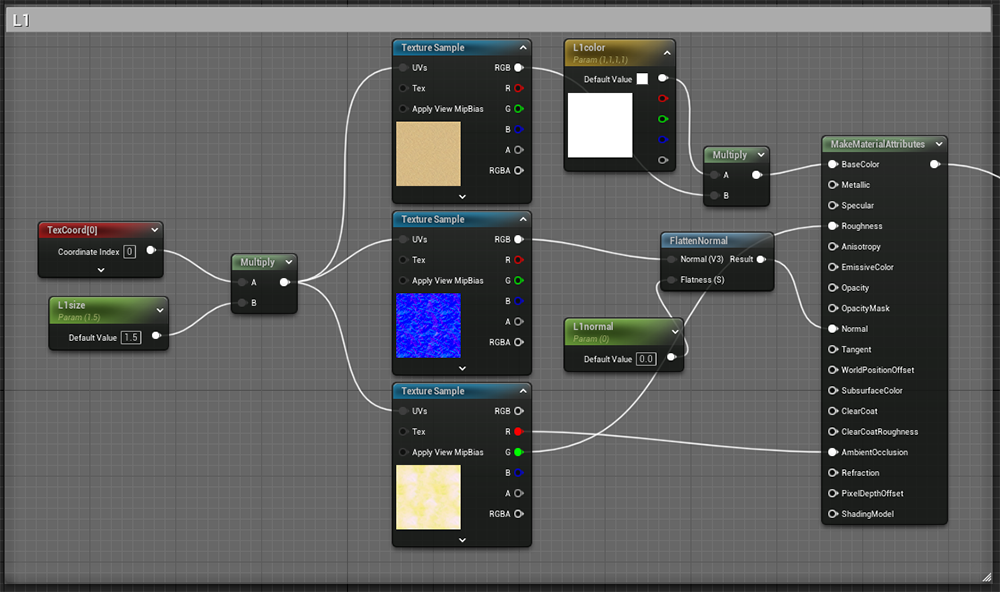Select the FlattenNormal node title
1000x592 pixels.
click(x=701, y=241)
